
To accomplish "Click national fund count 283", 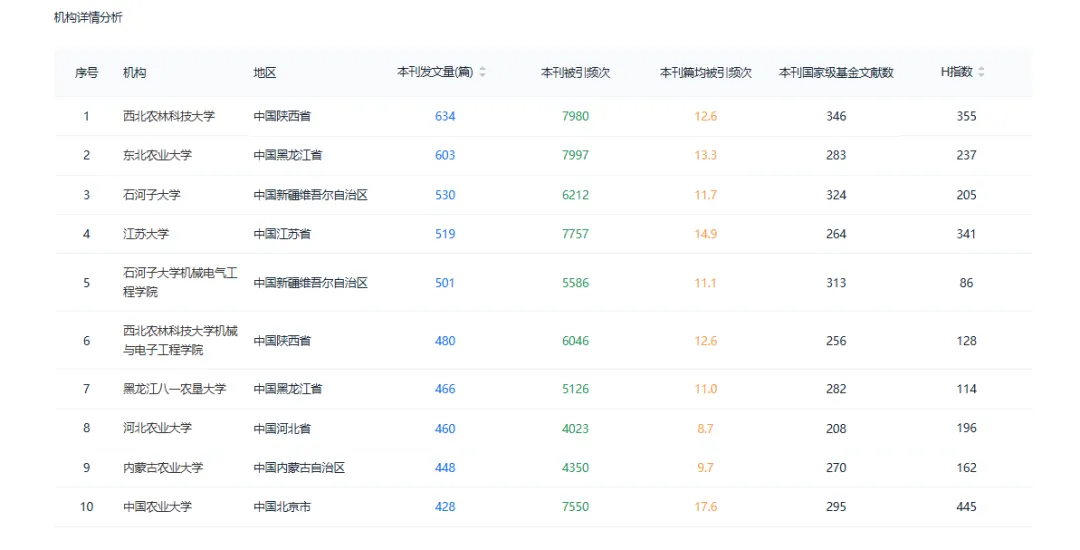I will pyautogui.click(x=836, y=156).
